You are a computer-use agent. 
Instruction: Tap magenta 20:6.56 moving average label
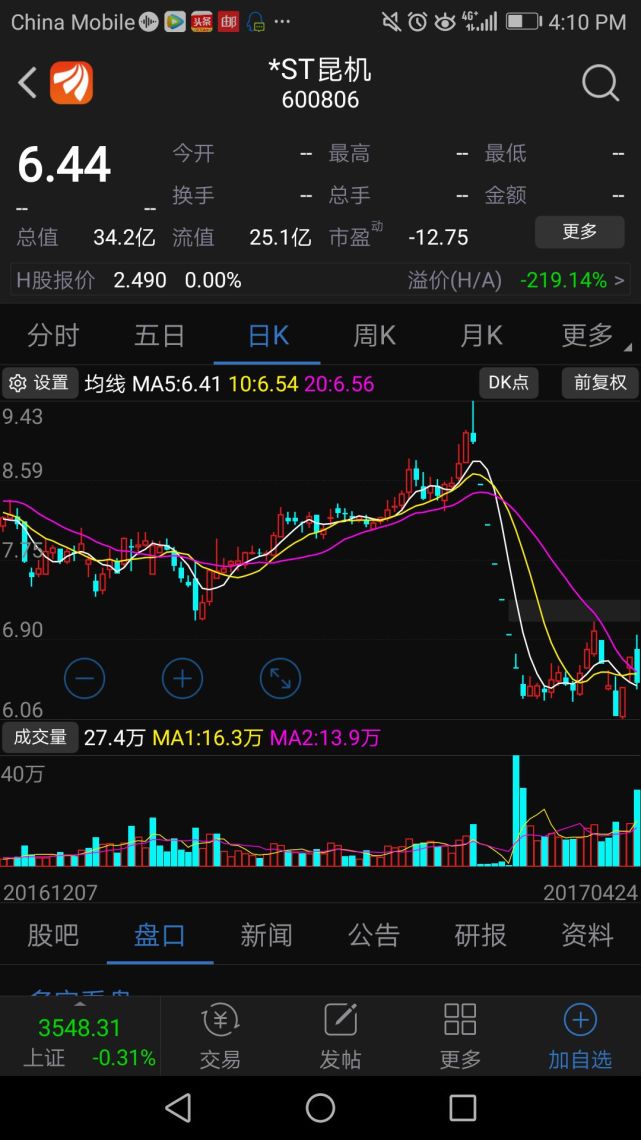(x=339, y=384)
